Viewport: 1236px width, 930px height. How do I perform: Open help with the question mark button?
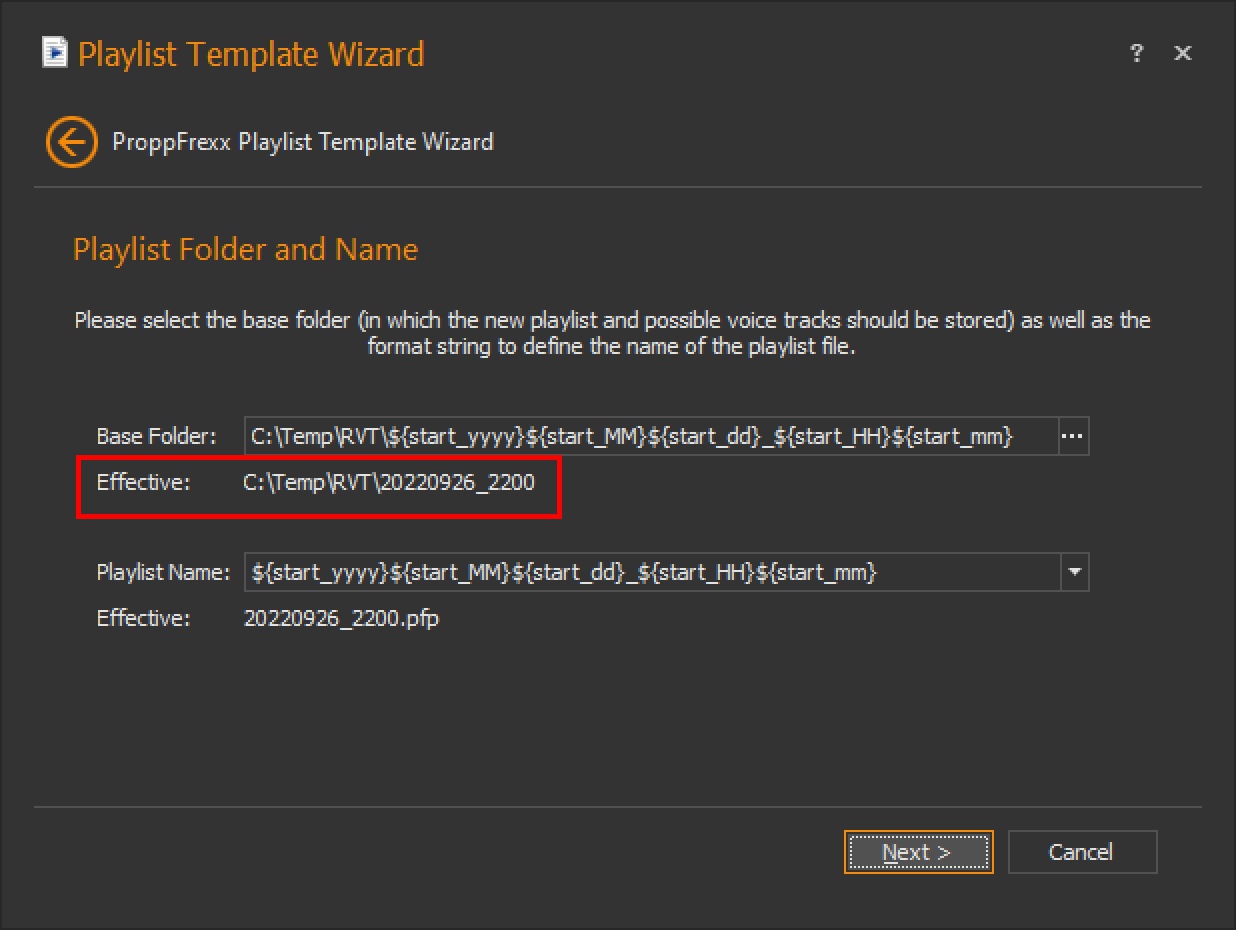pos(1136,54)
